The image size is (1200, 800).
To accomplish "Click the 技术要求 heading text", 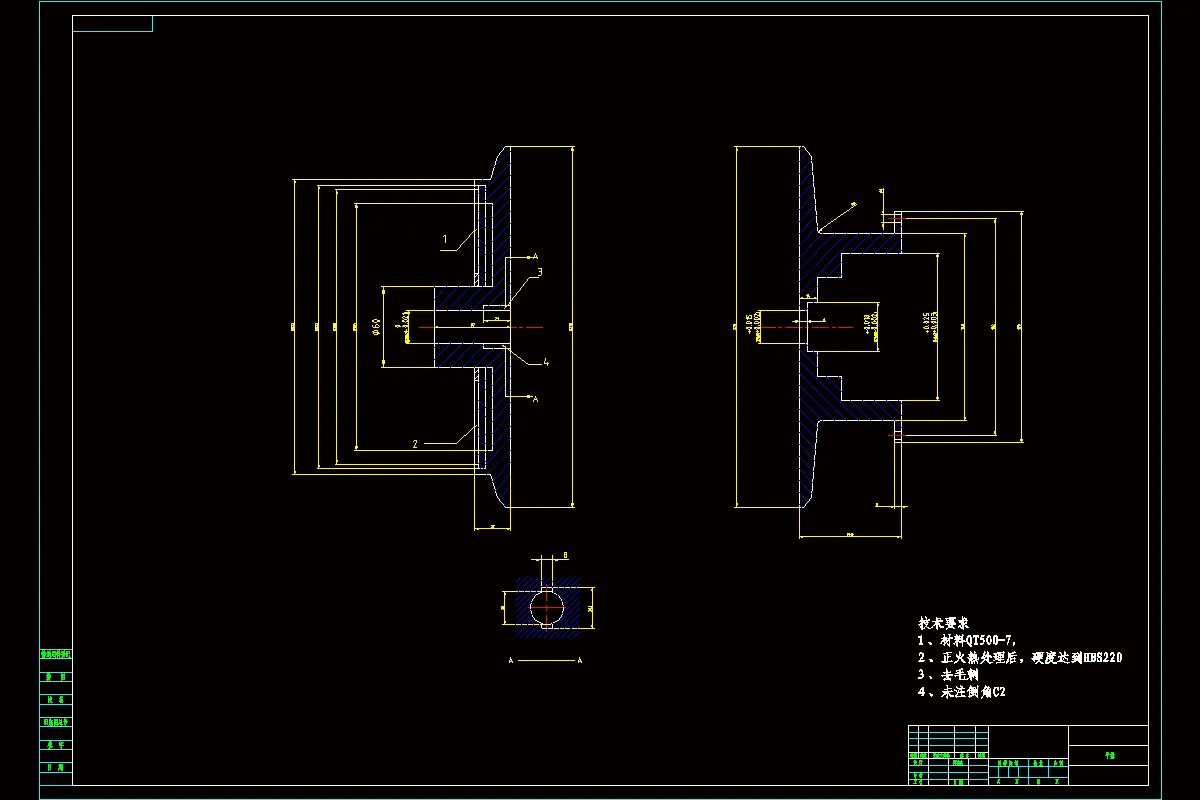I will click(943, 622).
